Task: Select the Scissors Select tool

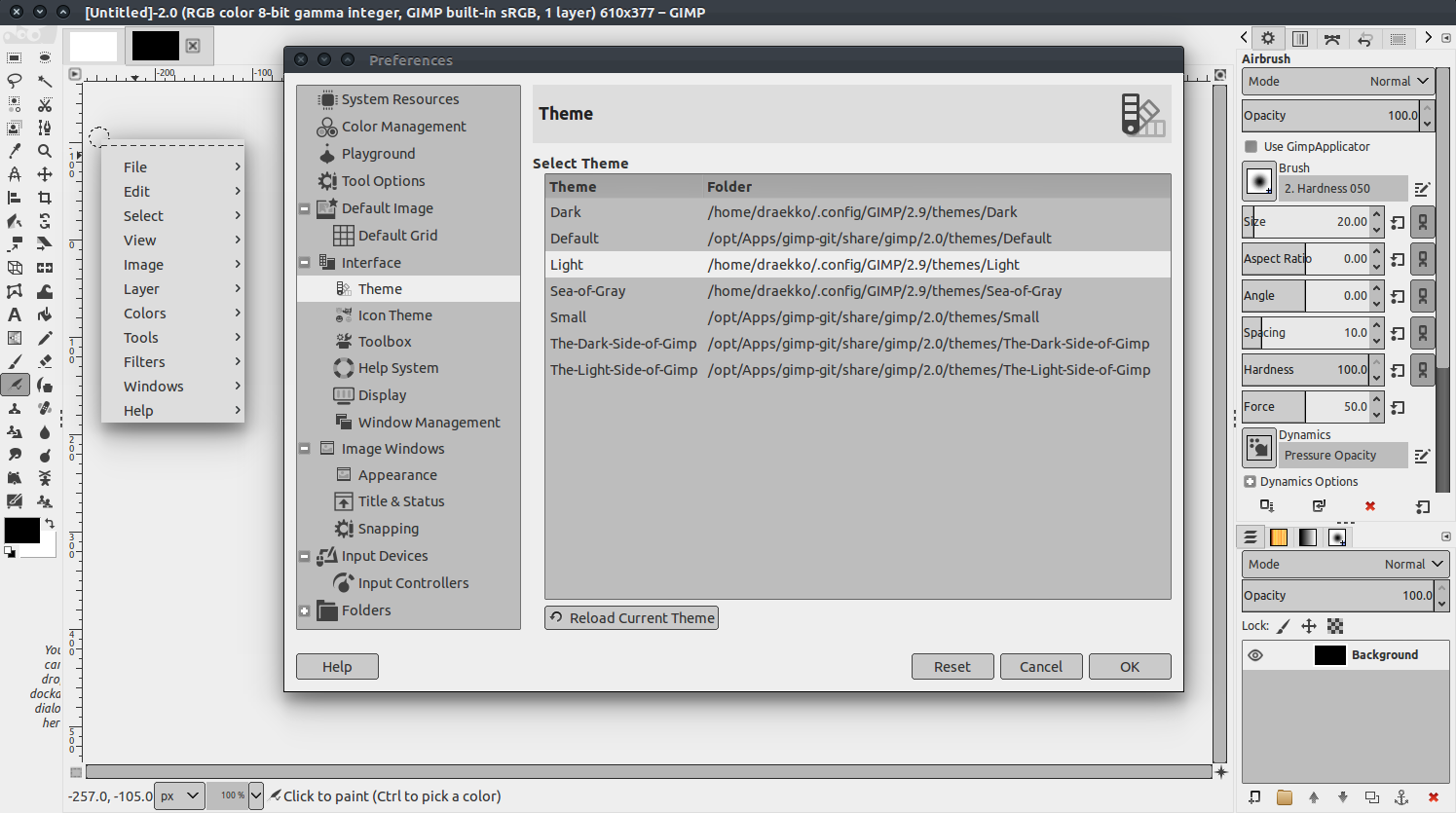Action: [x=45, y=104]
